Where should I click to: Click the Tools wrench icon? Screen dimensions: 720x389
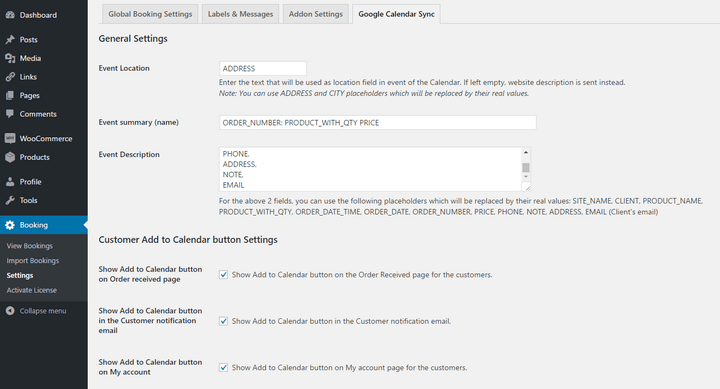point(10,200)
